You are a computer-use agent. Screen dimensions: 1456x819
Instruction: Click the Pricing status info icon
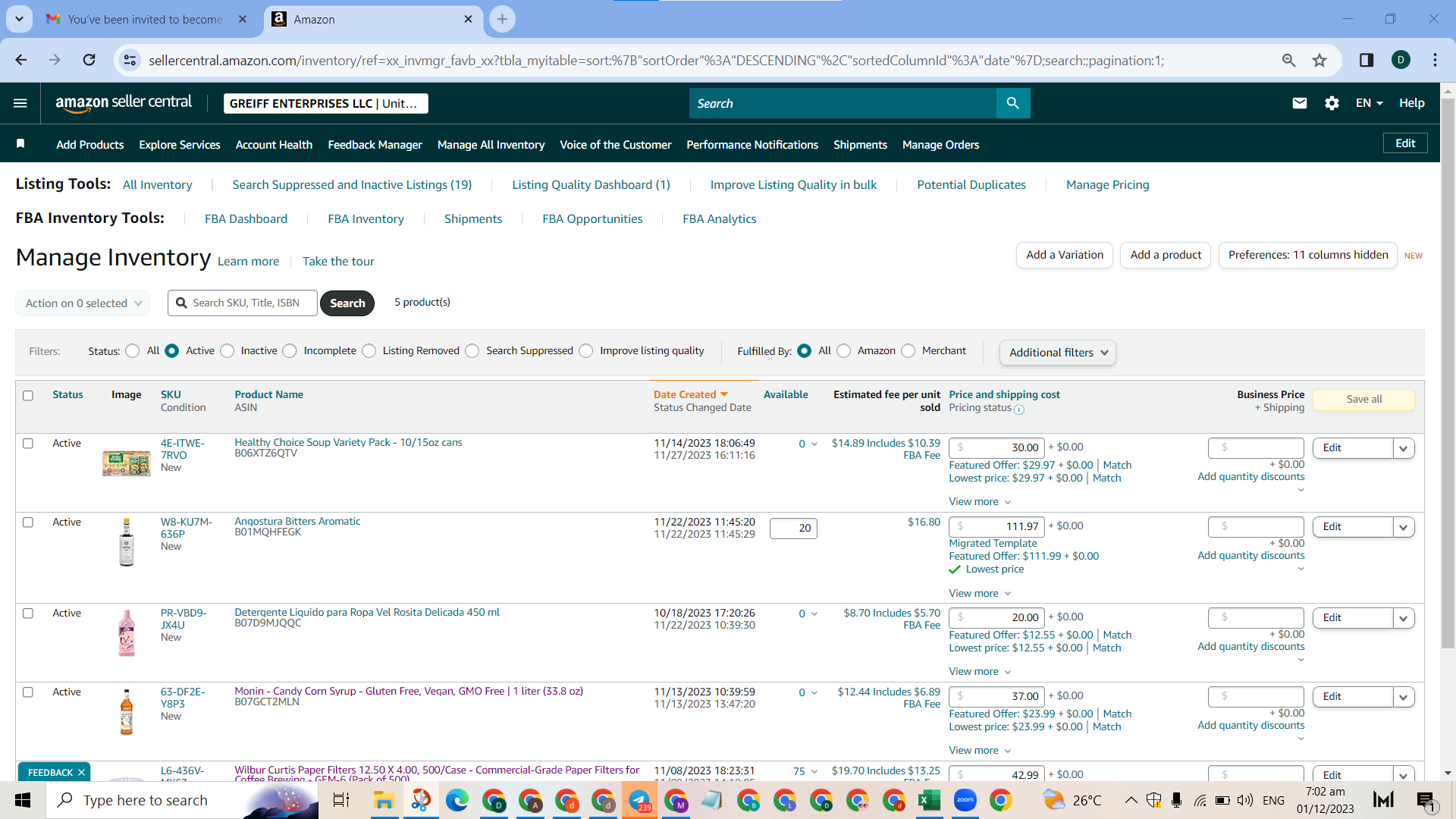1019,409
